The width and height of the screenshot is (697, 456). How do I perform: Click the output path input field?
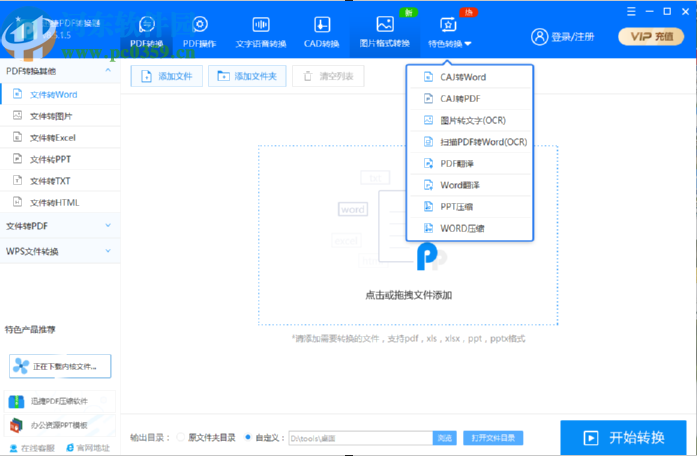[x=361, y=438]
